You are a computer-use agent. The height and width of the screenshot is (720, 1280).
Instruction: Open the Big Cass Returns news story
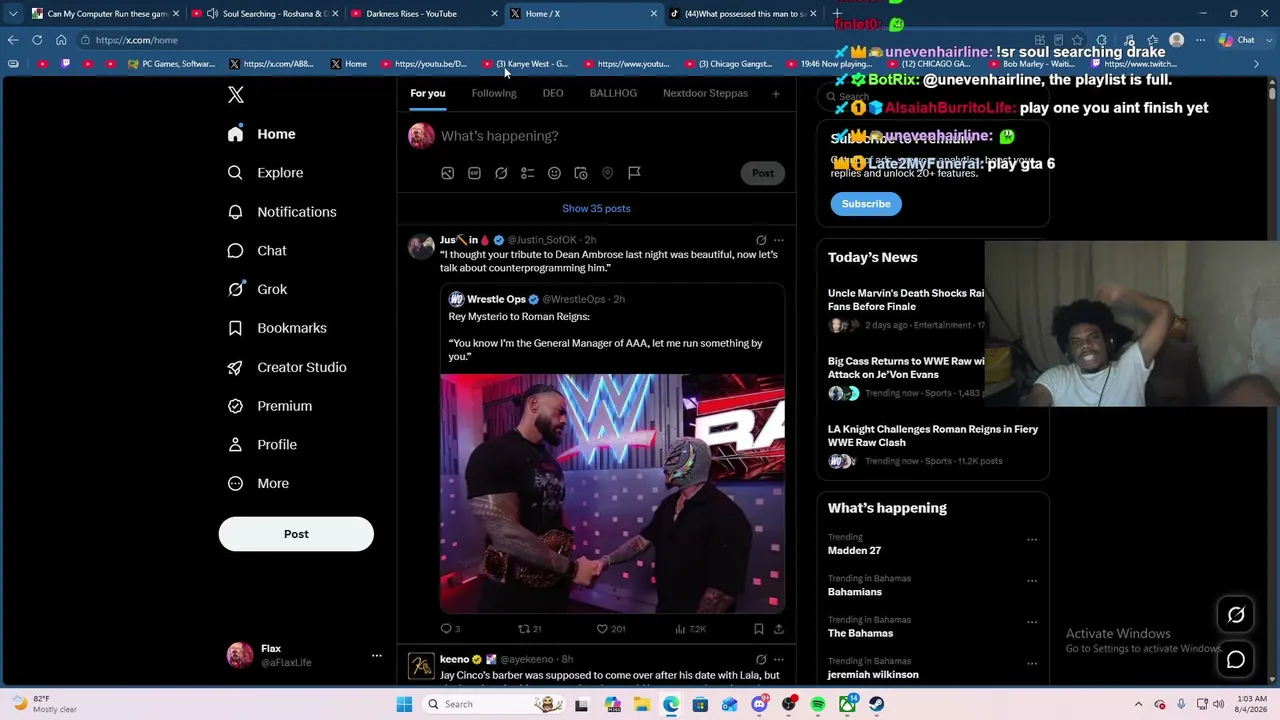click(x=906, y=367)
